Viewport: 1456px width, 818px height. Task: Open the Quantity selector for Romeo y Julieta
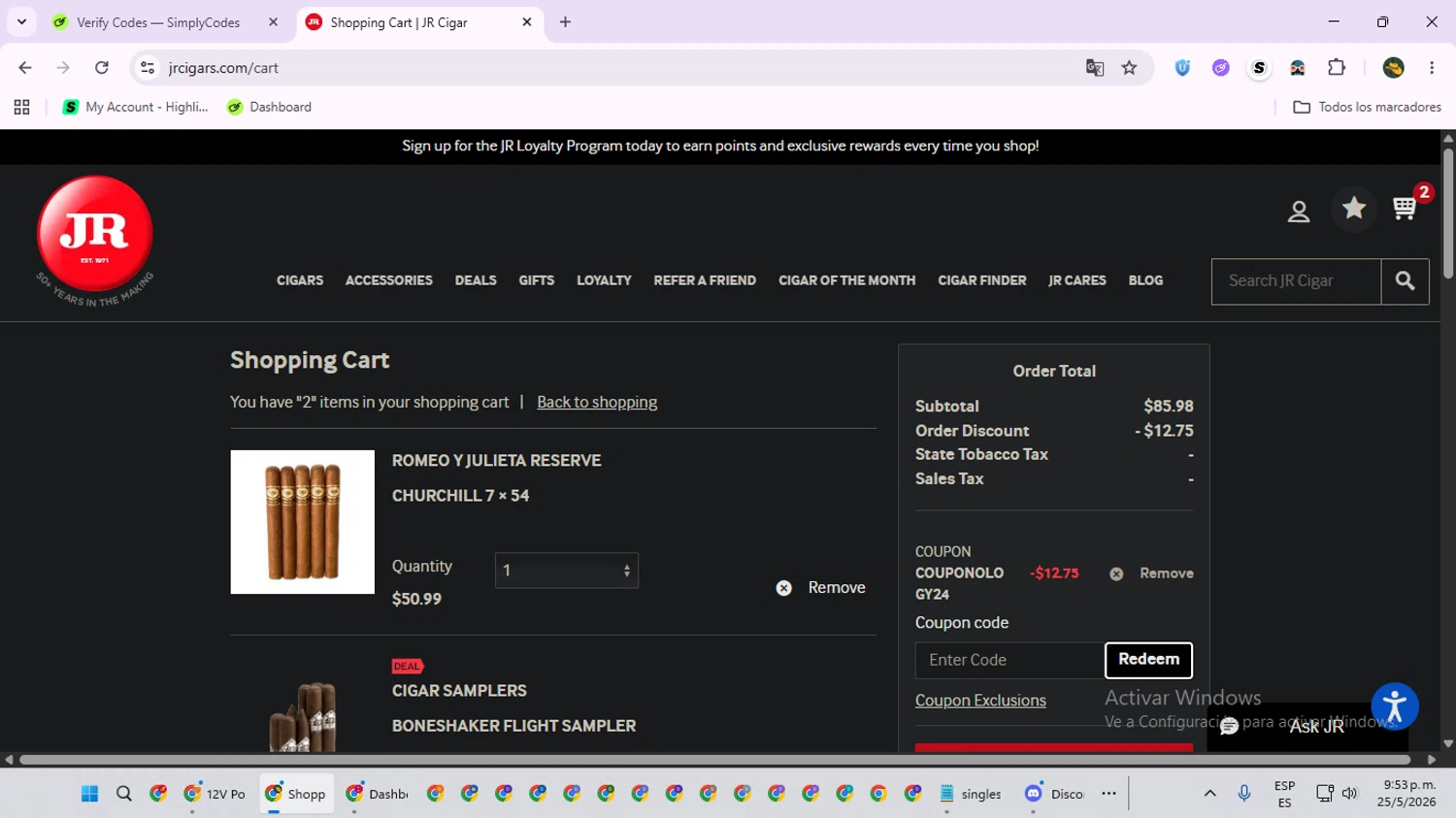click(x=567, y=571)
